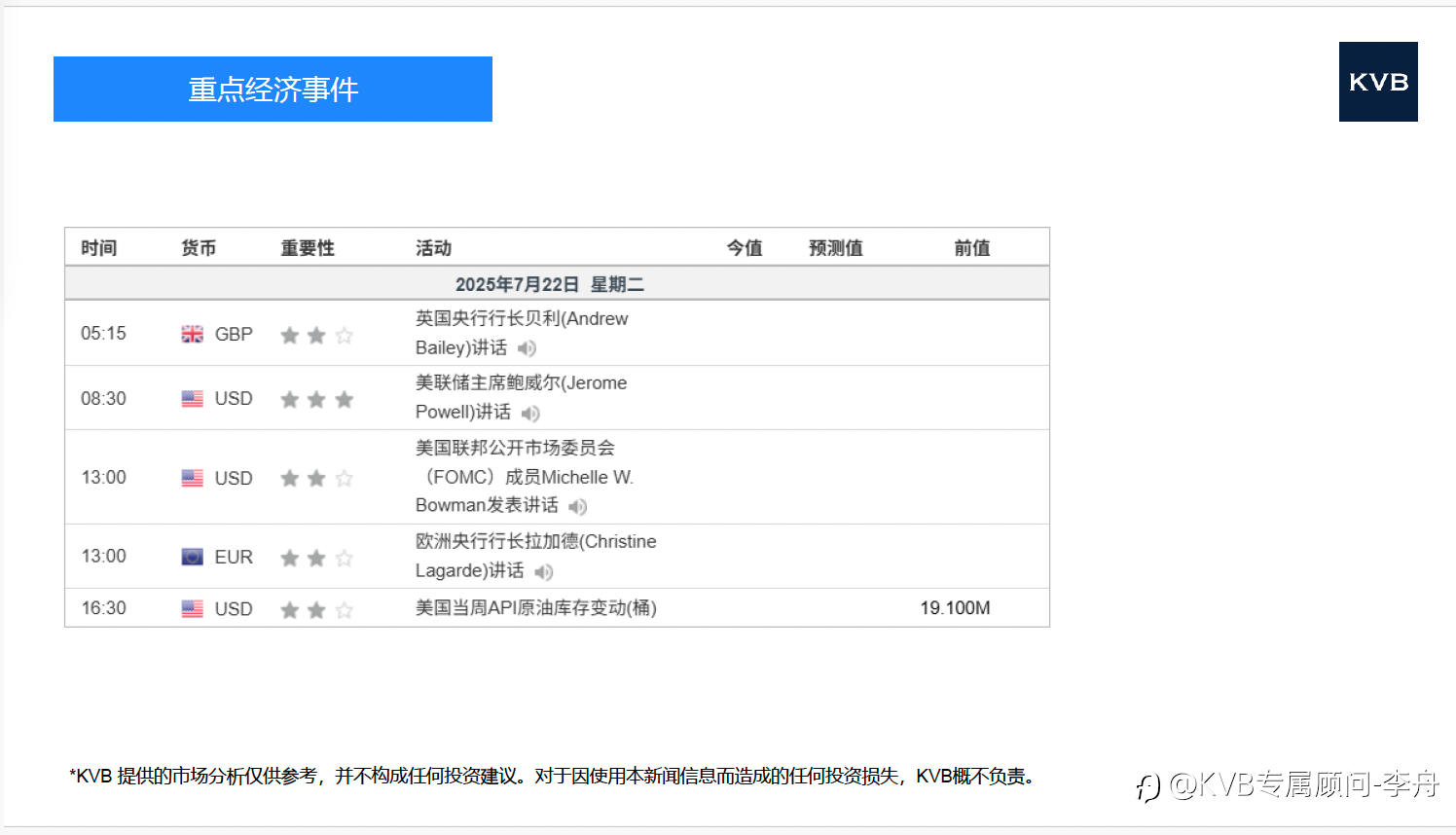Open the 英国央行行长贝利 speech event

522,333
